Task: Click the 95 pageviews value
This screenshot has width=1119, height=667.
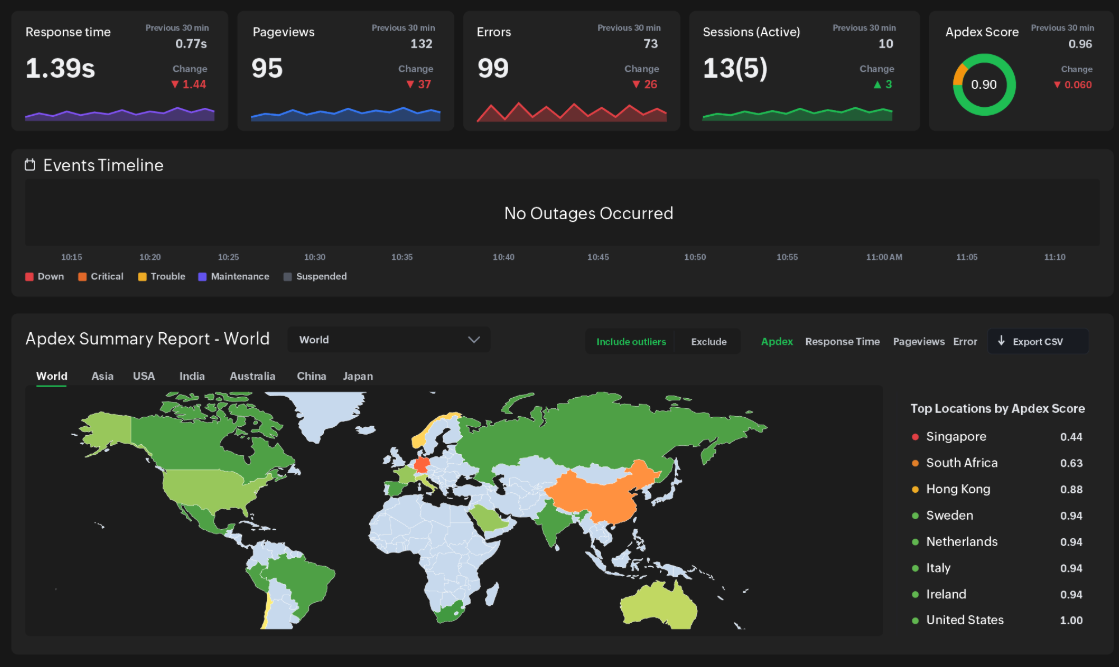Action: point(267,68)
